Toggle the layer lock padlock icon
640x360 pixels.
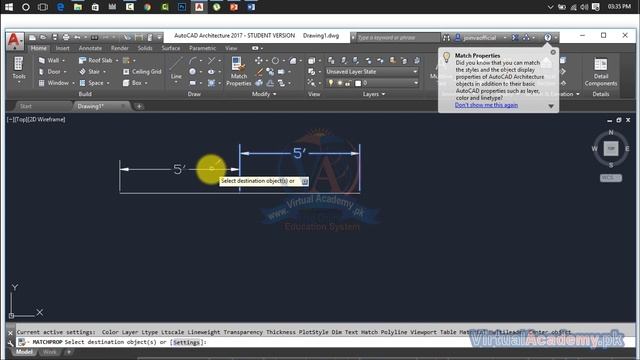pos(348,83)
